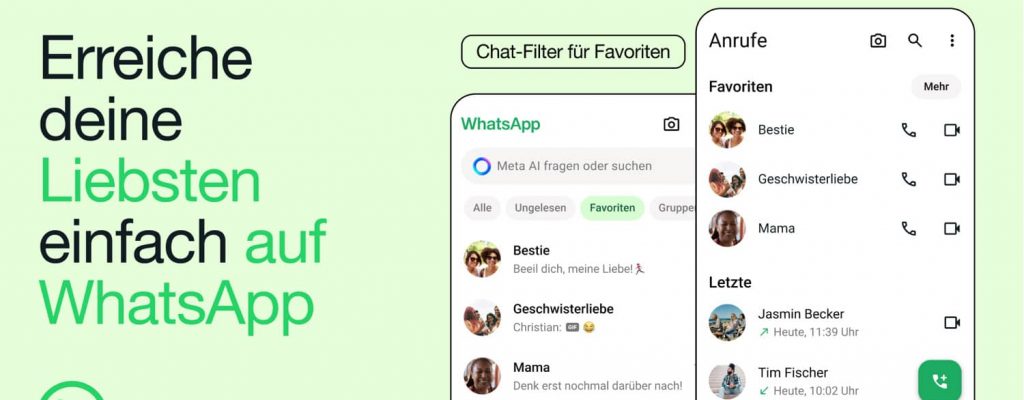This screenshot has width=1024, height=400.
Task: Voice call Geschwisterliebe group
Action: (908, 179)
